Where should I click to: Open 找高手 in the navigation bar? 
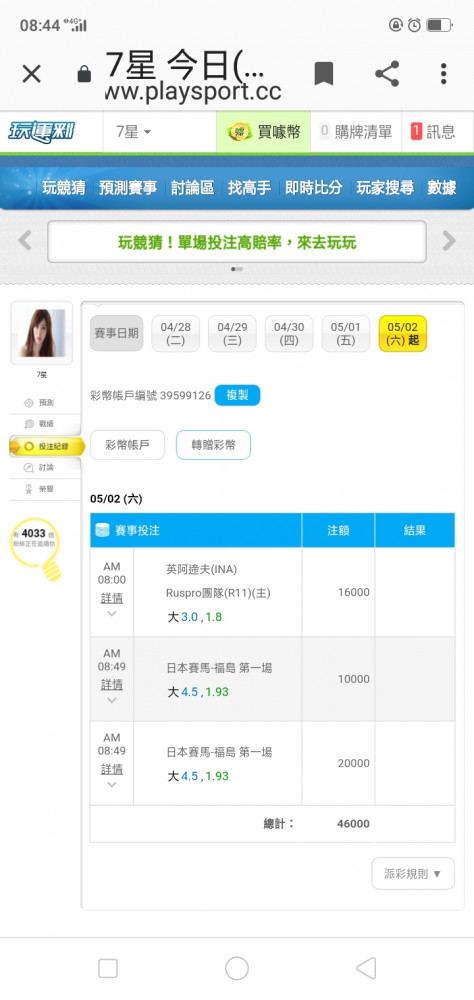[249, 188]
